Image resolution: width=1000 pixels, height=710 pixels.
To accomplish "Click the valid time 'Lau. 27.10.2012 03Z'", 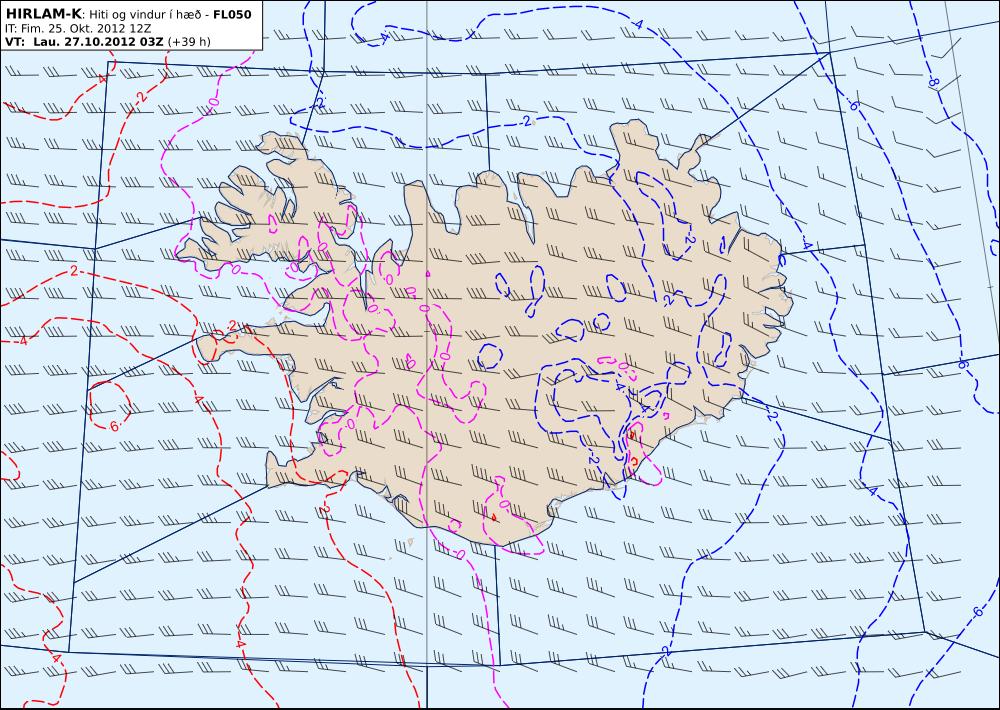I will pyautogui.click(x=98, y=42).
